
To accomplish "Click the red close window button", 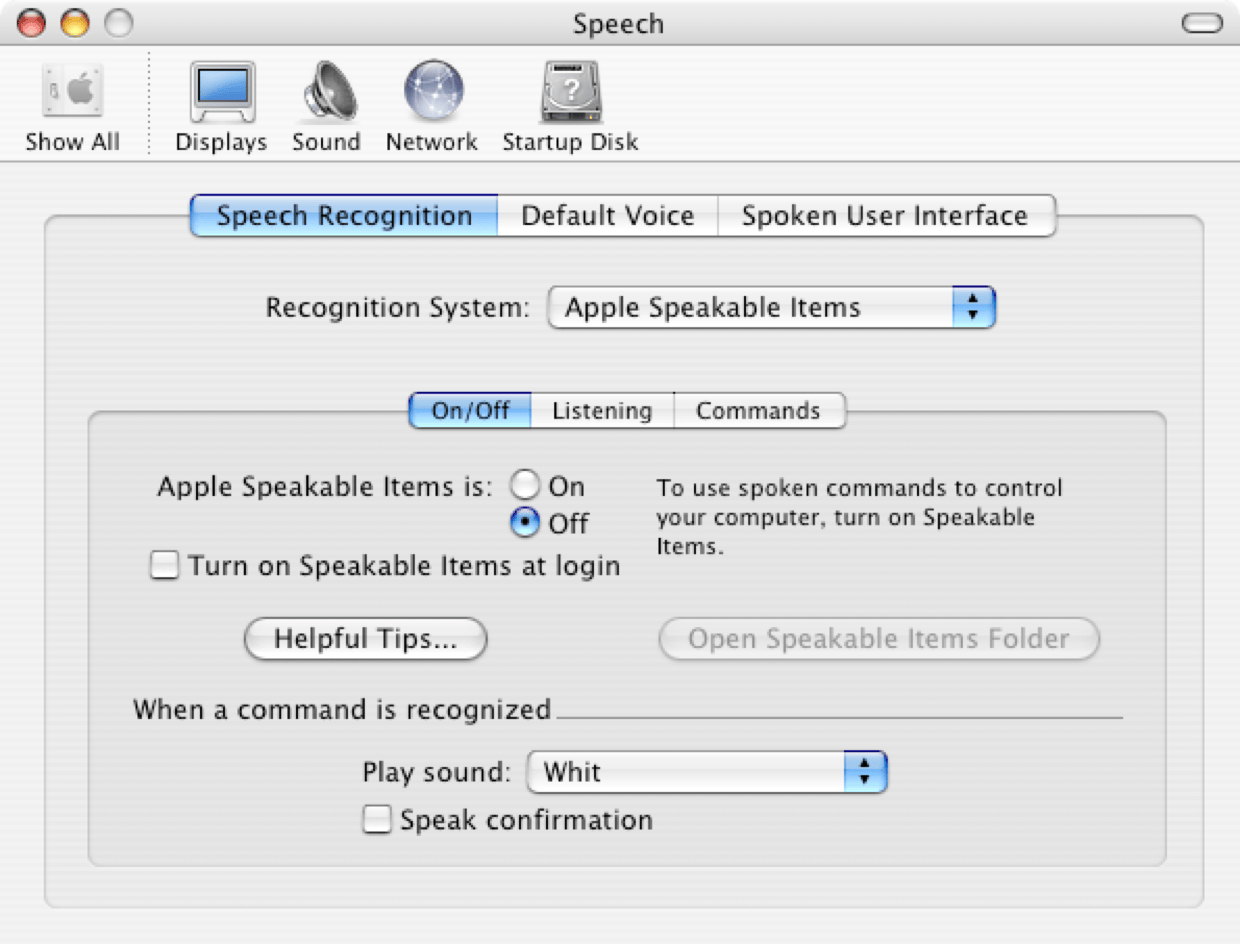I will pyautogui.click(x=32, y=23).
